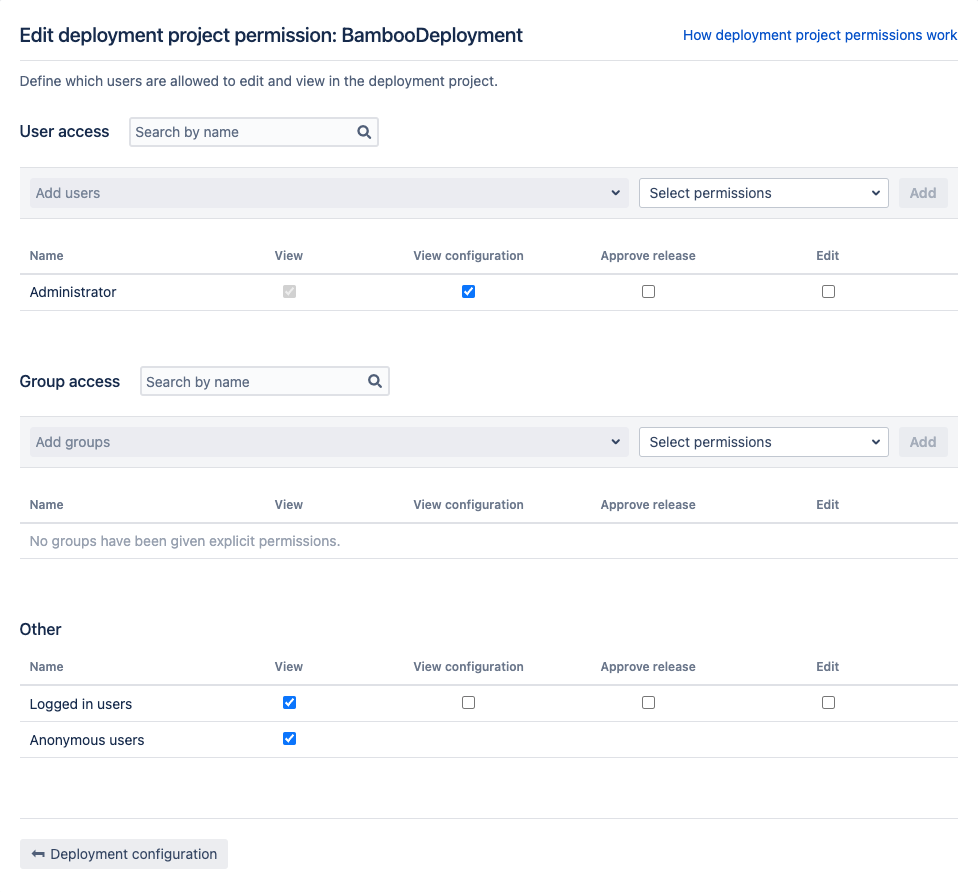
Task: Click the Approve release column header in user table
Action: coord(648,256)
